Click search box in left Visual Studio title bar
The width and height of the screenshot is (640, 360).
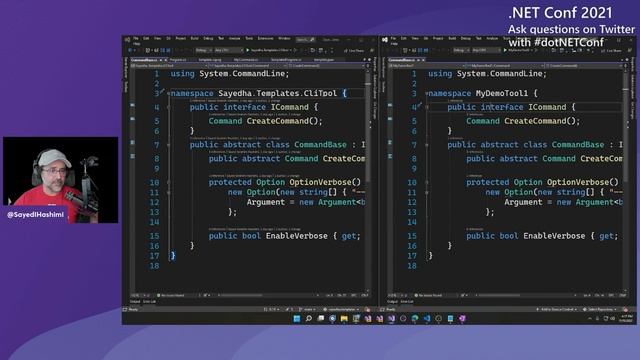pos(306,40)
